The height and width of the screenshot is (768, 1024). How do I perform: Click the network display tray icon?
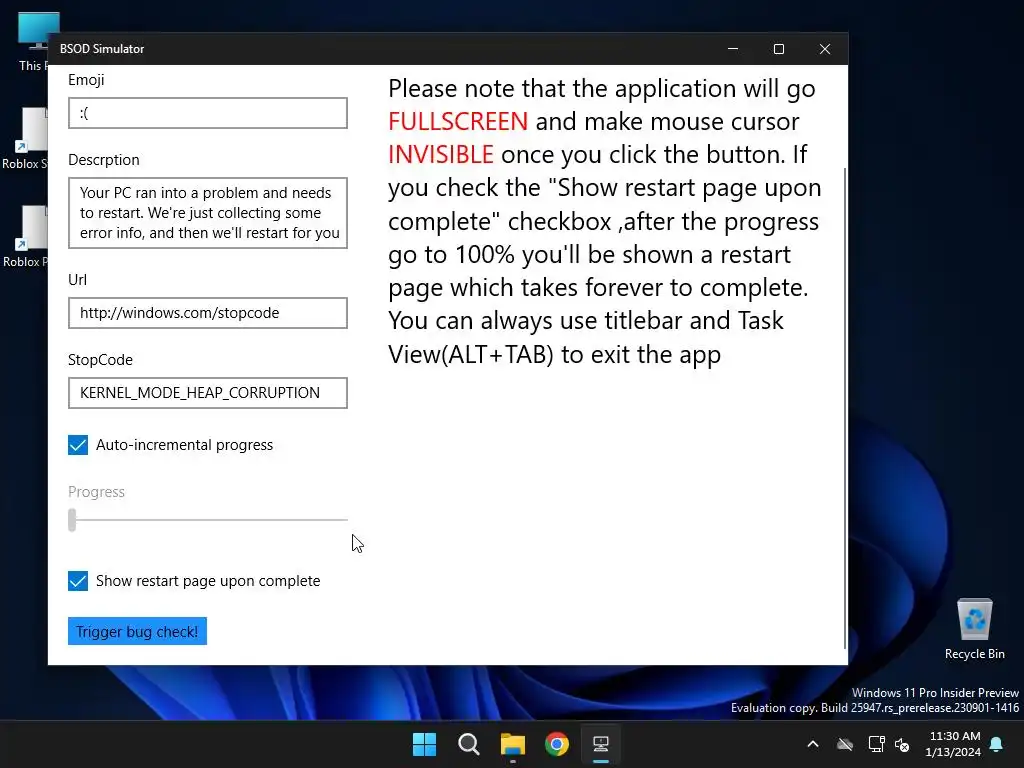pos(876,744)
